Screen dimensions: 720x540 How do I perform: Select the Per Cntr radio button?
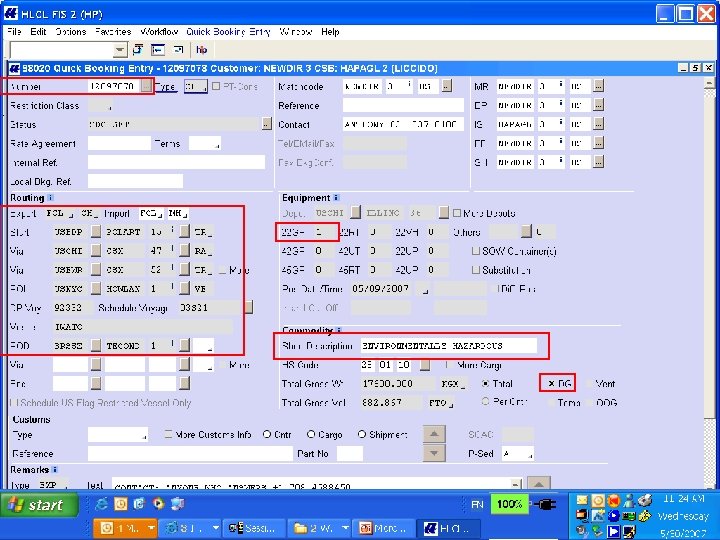485,401
